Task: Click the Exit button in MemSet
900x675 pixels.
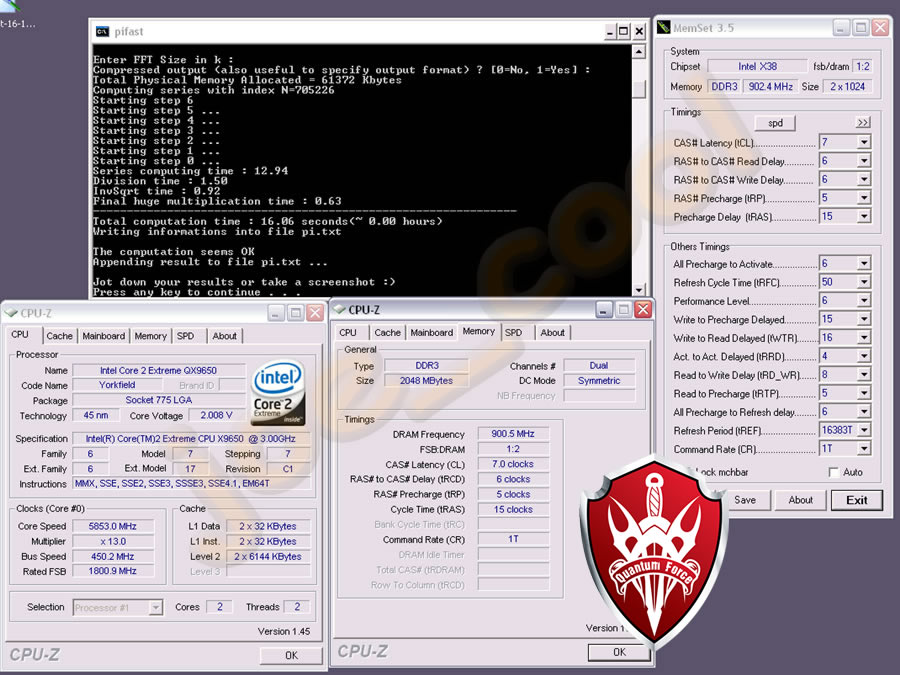Action: pyautogui.click(x=856, y=500)
